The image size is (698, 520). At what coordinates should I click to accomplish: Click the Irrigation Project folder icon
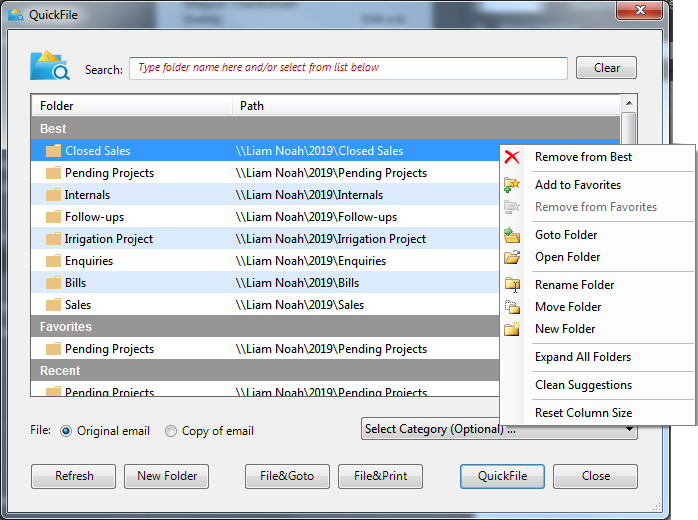[x=53, y=239]
